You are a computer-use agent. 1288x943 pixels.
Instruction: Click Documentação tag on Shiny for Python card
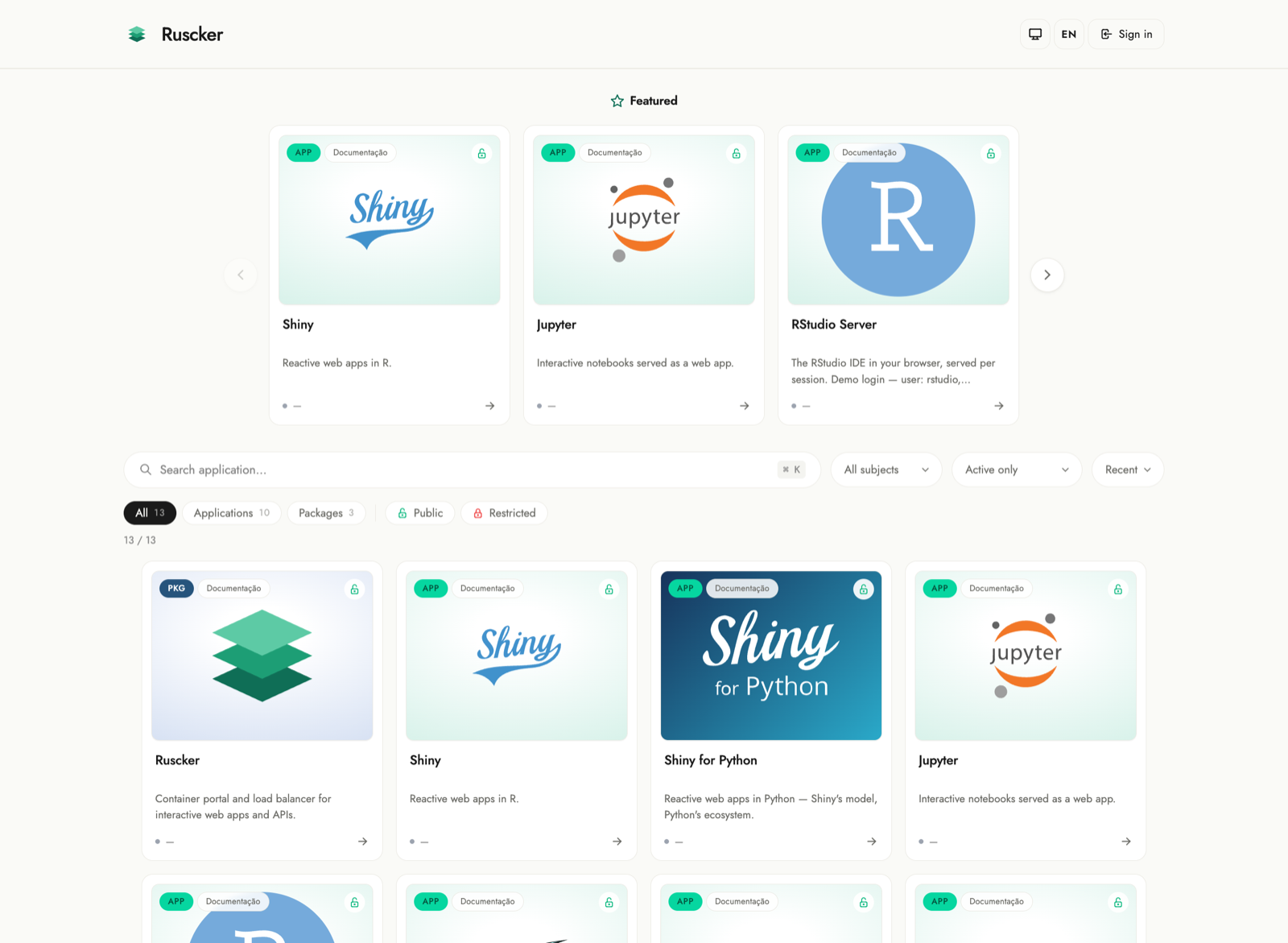742,589
